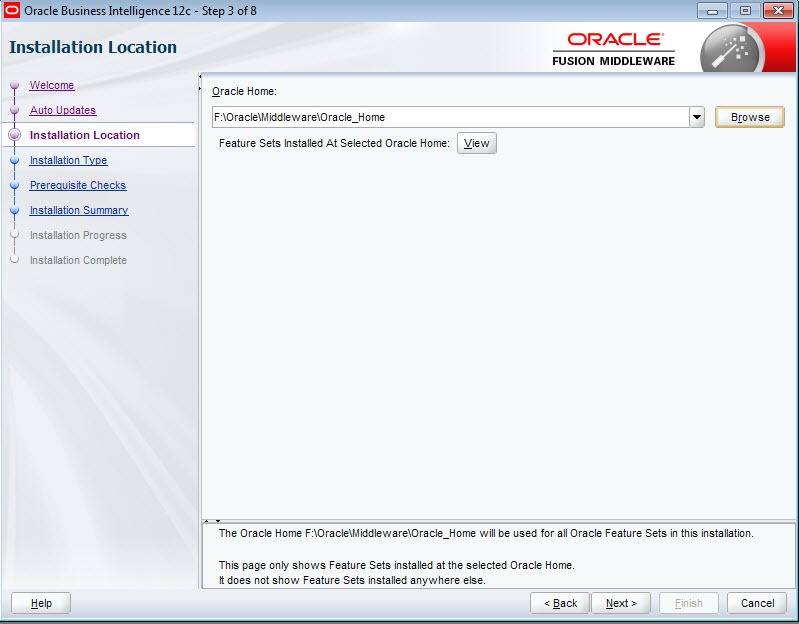The image size is (799, 624).
Task: Open Help for this installer page
Action: [41, 603]
